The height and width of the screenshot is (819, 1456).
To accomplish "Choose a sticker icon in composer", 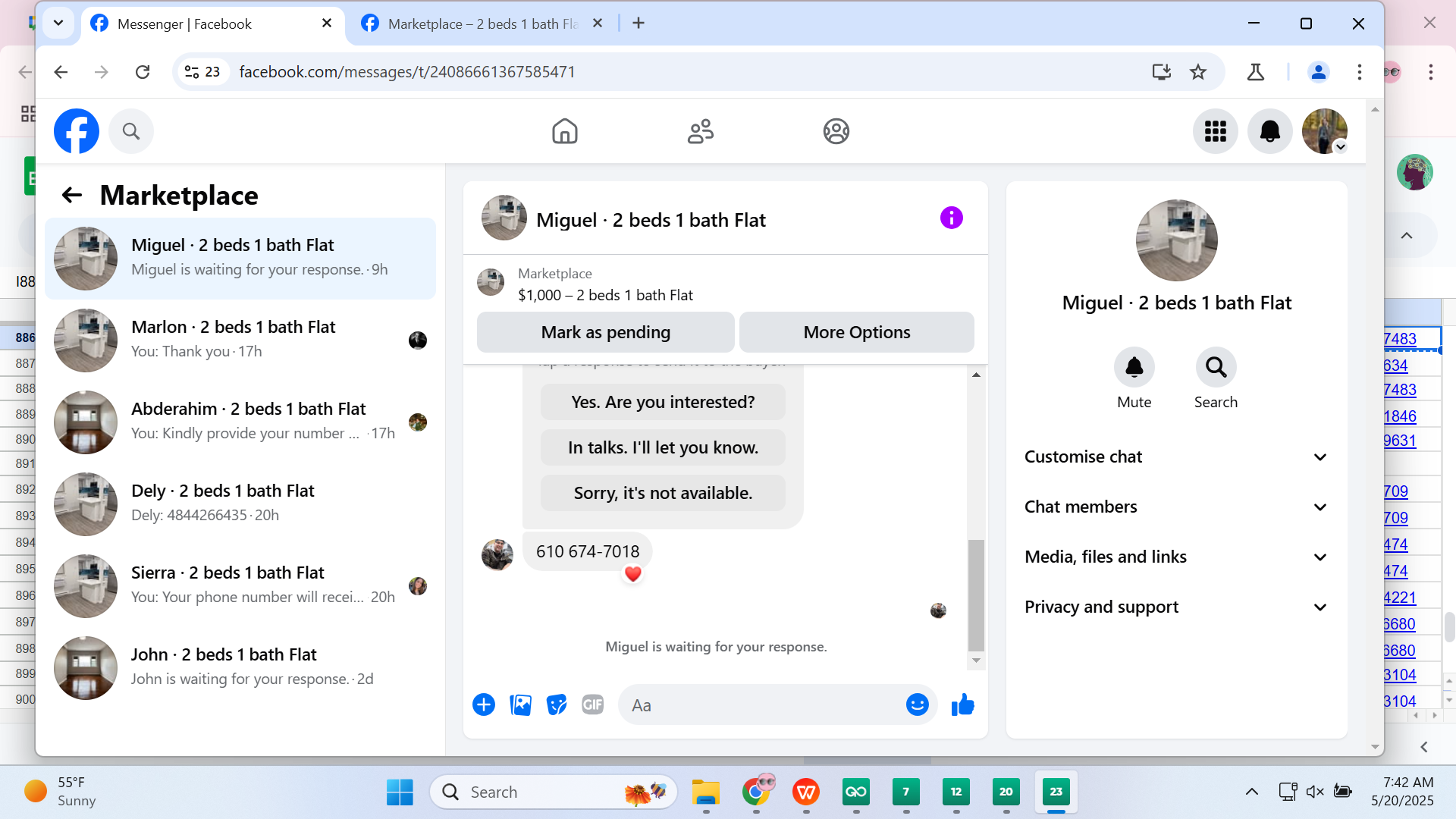I will point(557,704).
